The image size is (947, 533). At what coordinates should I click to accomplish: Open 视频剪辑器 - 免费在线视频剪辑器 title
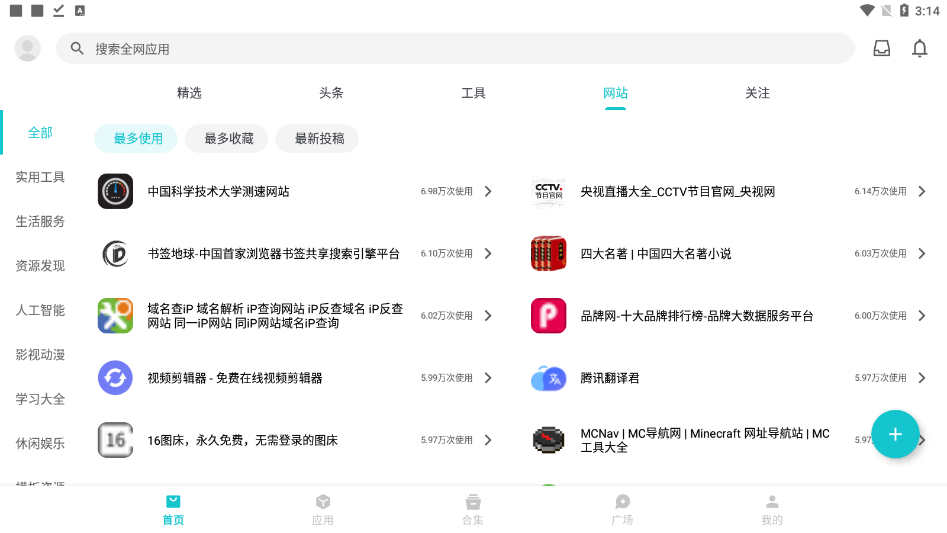point(235,378)
